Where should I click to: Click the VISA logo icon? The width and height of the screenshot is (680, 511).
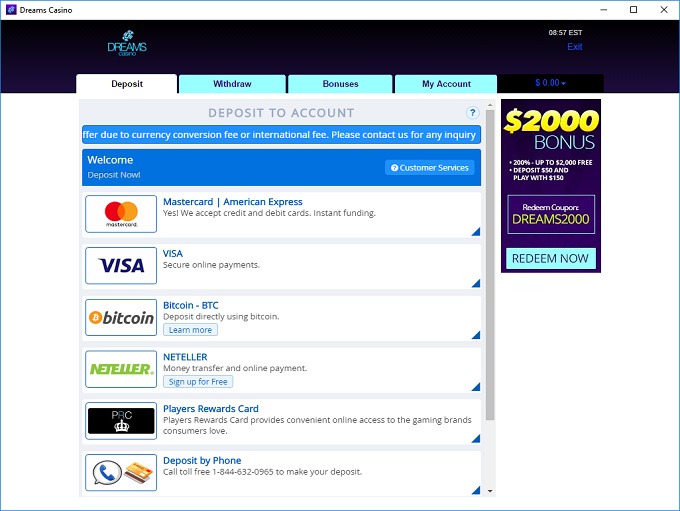121,265
